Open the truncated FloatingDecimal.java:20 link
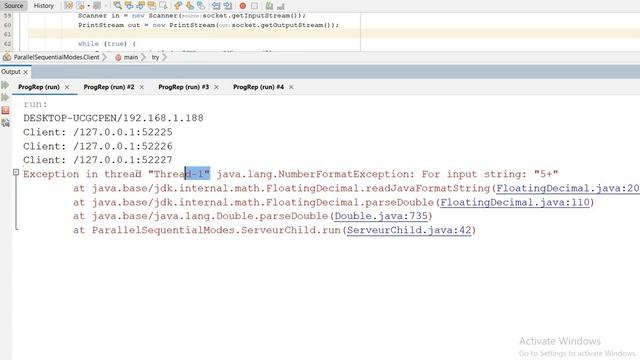This screenshot has height=360, width=640. tap(568, 188)
